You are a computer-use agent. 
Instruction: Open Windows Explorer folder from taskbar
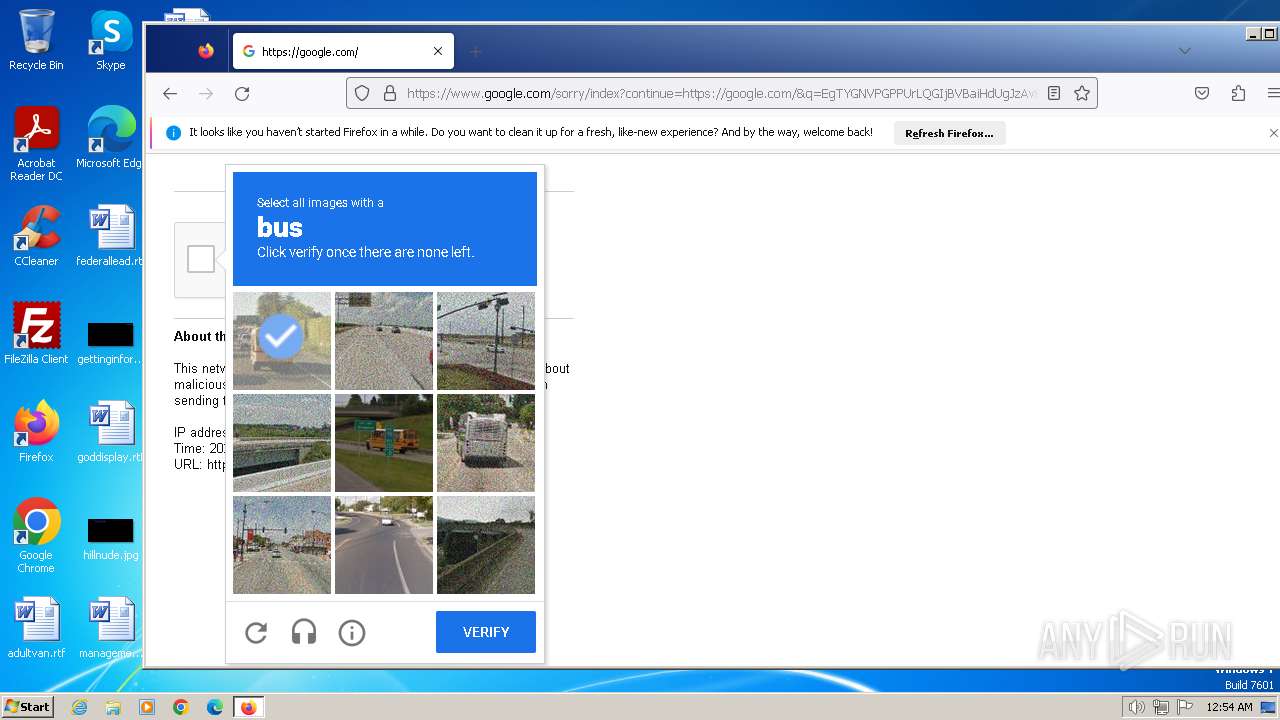pyautogui.click(x=113, y=707)
